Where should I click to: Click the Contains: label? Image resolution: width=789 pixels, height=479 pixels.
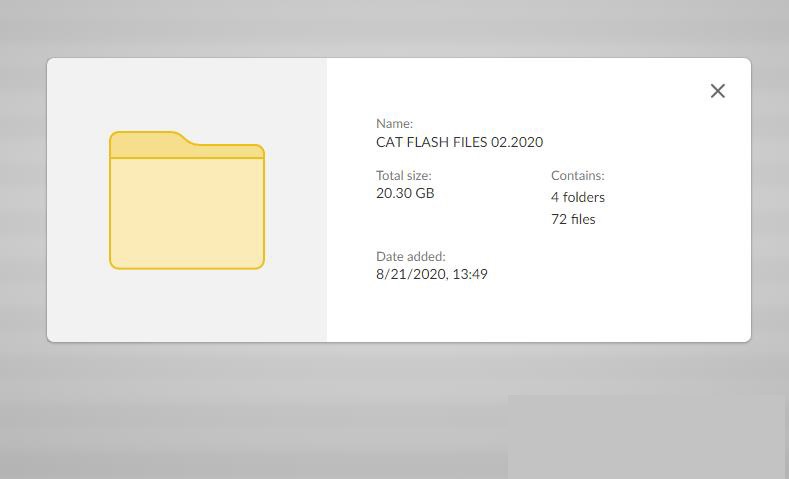(x=578, y=176)
